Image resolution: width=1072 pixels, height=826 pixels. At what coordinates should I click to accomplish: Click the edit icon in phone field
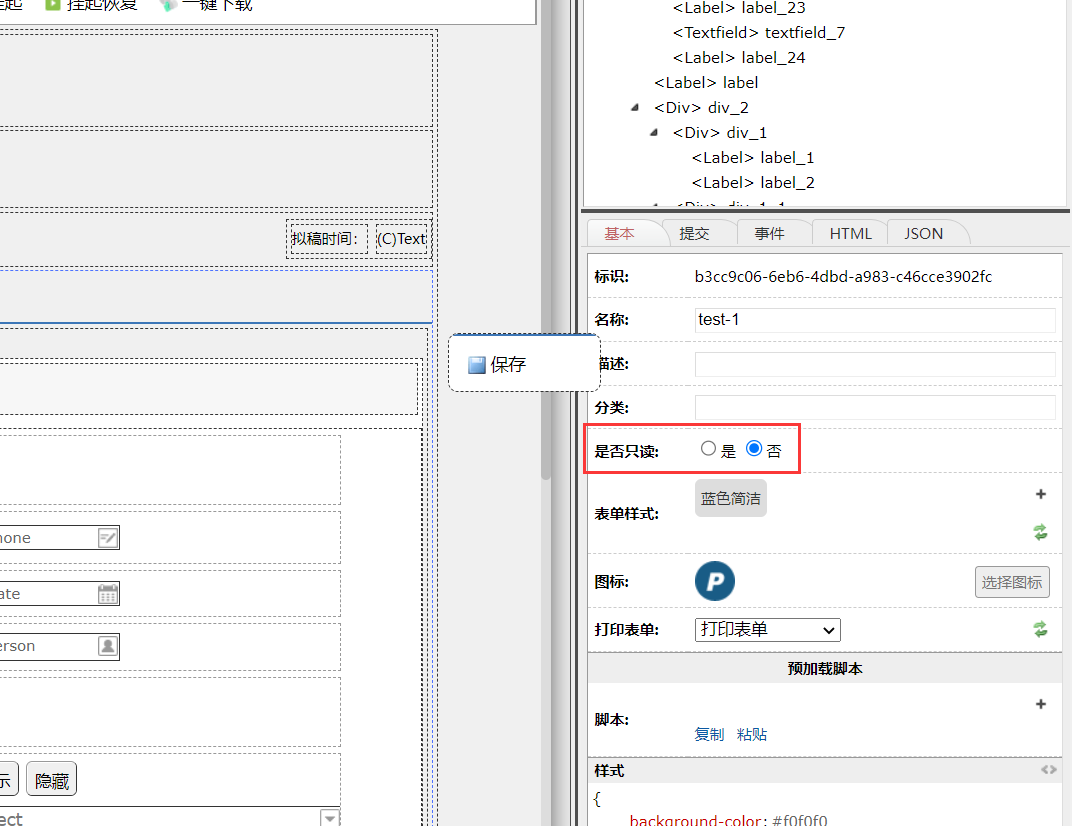(108, 538)
